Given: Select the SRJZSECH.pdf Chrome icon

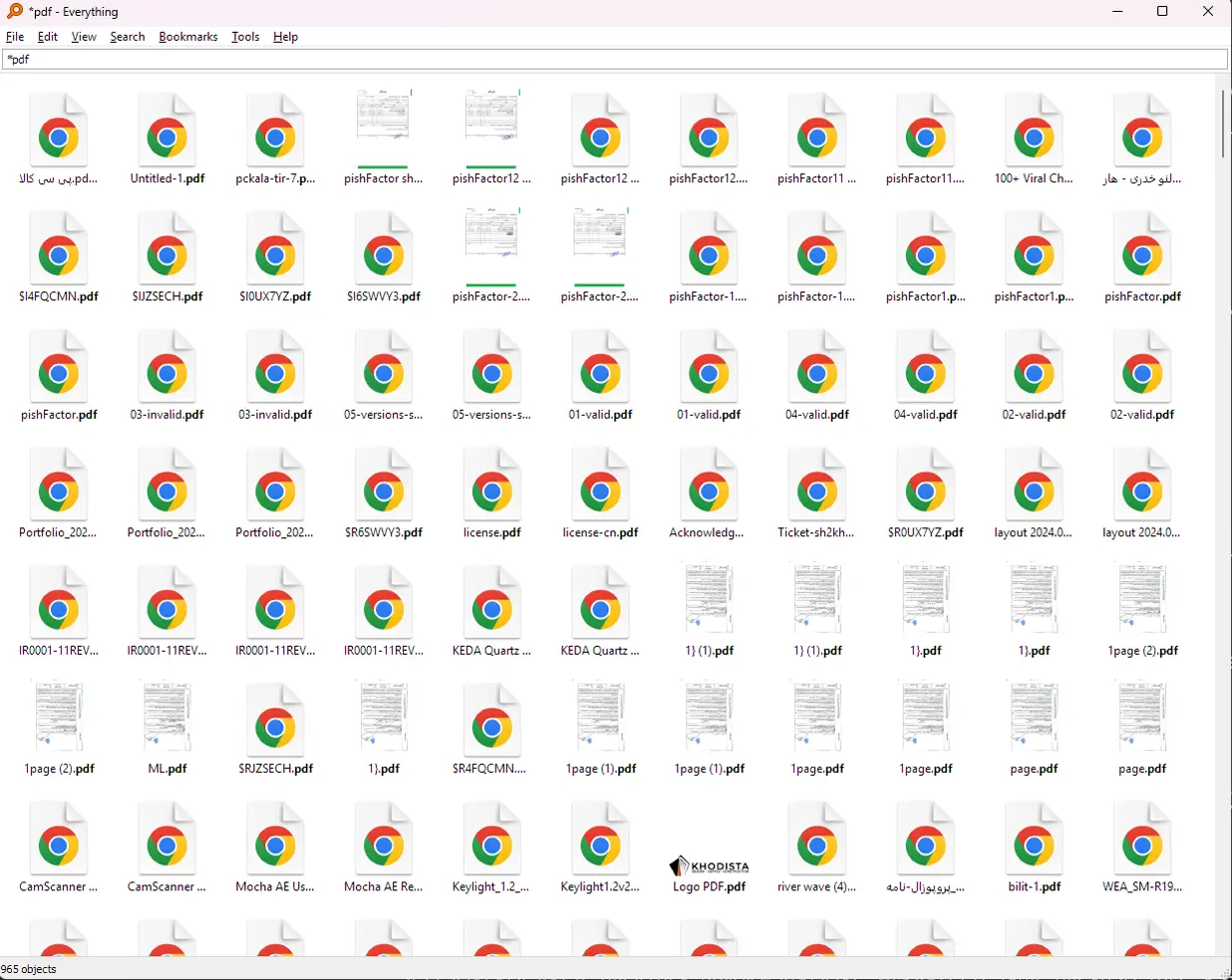Looking at the screenshot, I should tap(275, 721).
